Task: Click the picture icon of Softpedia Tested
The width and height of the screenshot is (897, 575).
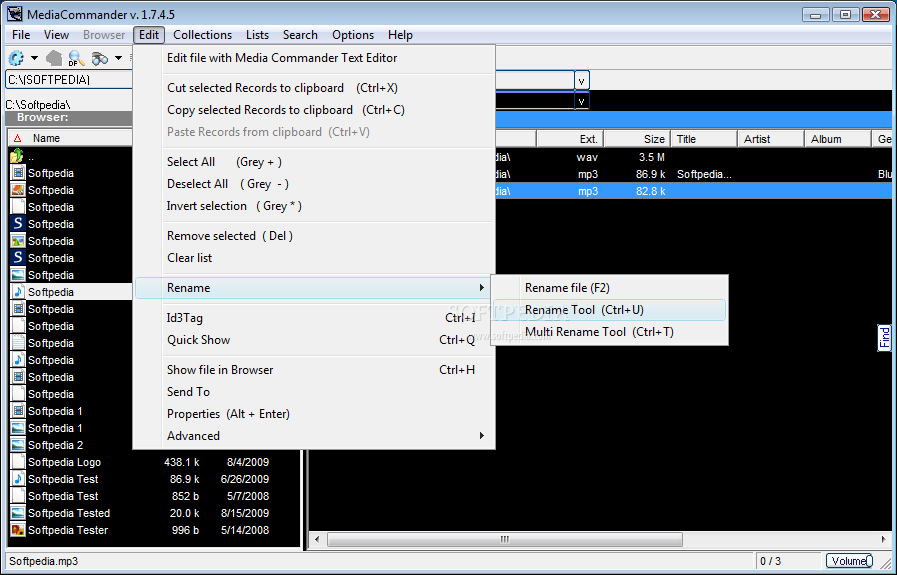Action: [18, 513]
